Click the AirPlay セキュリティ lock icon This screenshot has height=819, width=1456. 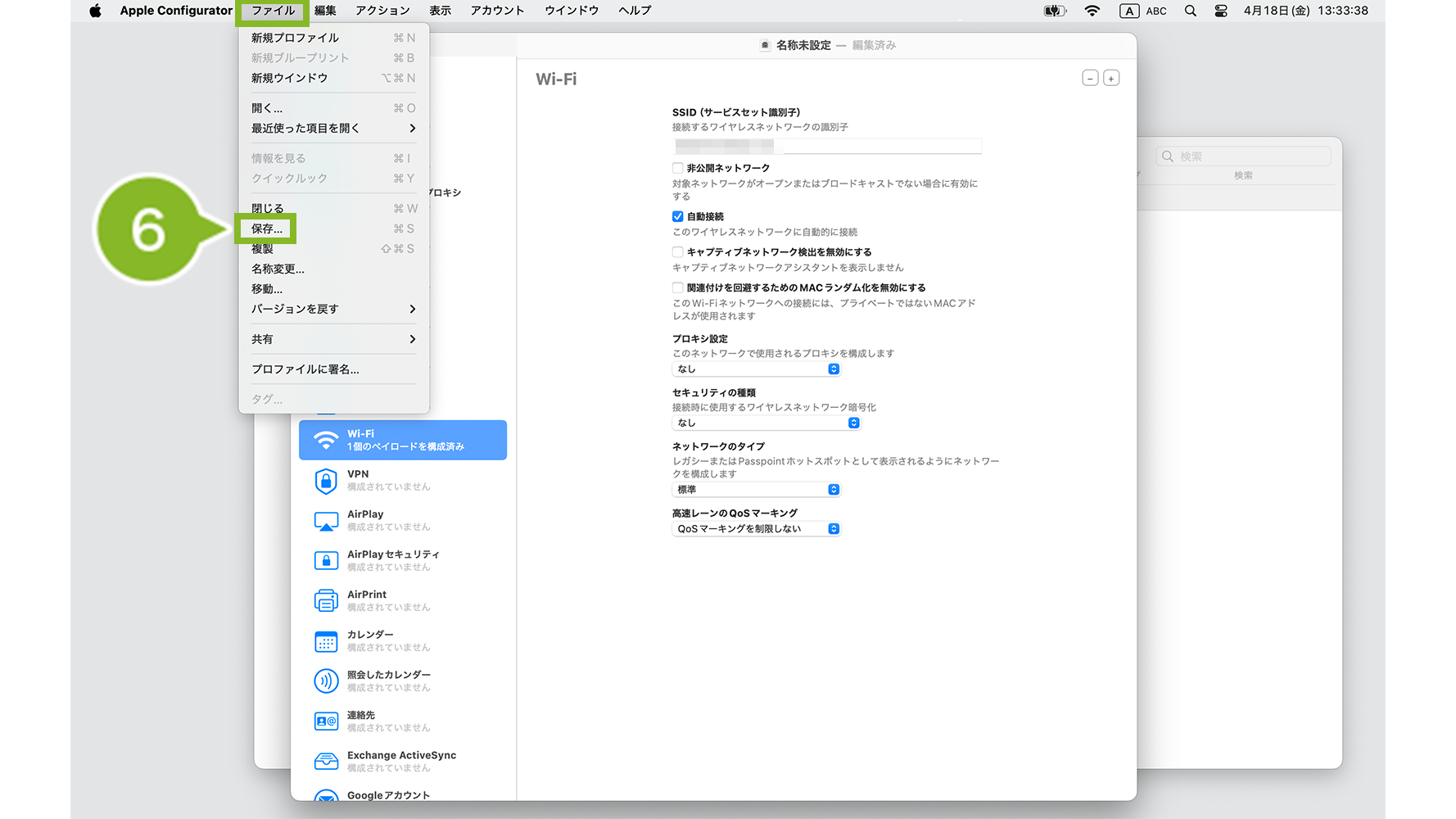coord(326,561)
